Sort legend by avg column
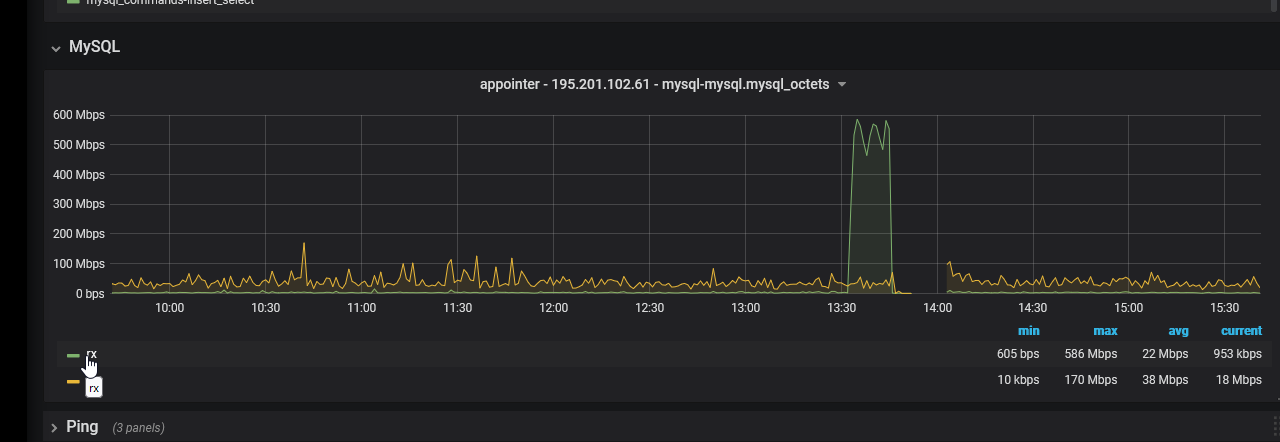 tap(1178, 330)
